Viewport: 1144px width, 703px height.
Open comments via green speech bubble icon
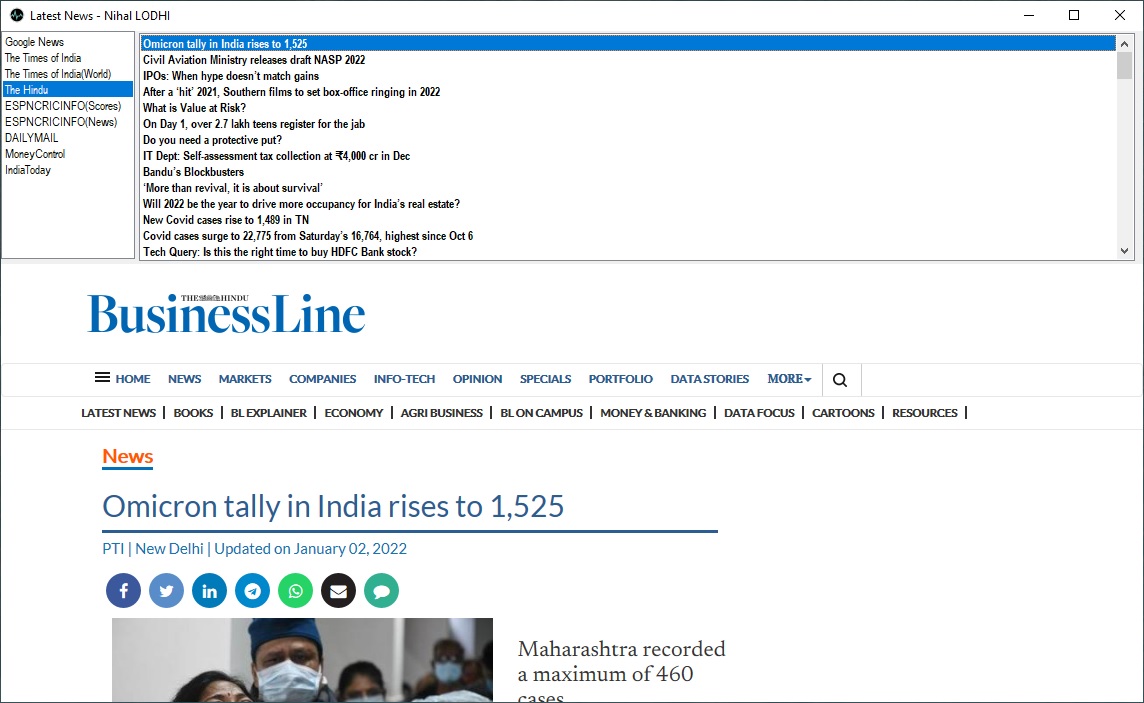pos(382,591)
